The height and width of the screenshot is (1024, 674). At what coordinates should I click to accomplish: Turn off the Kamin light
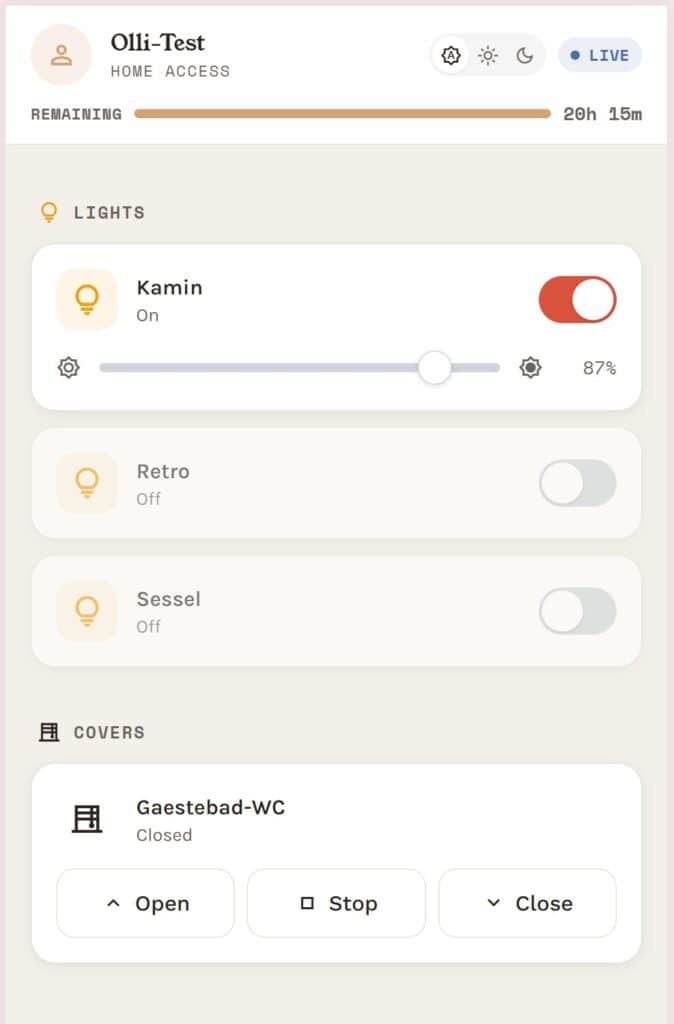[x=578, y=298]
